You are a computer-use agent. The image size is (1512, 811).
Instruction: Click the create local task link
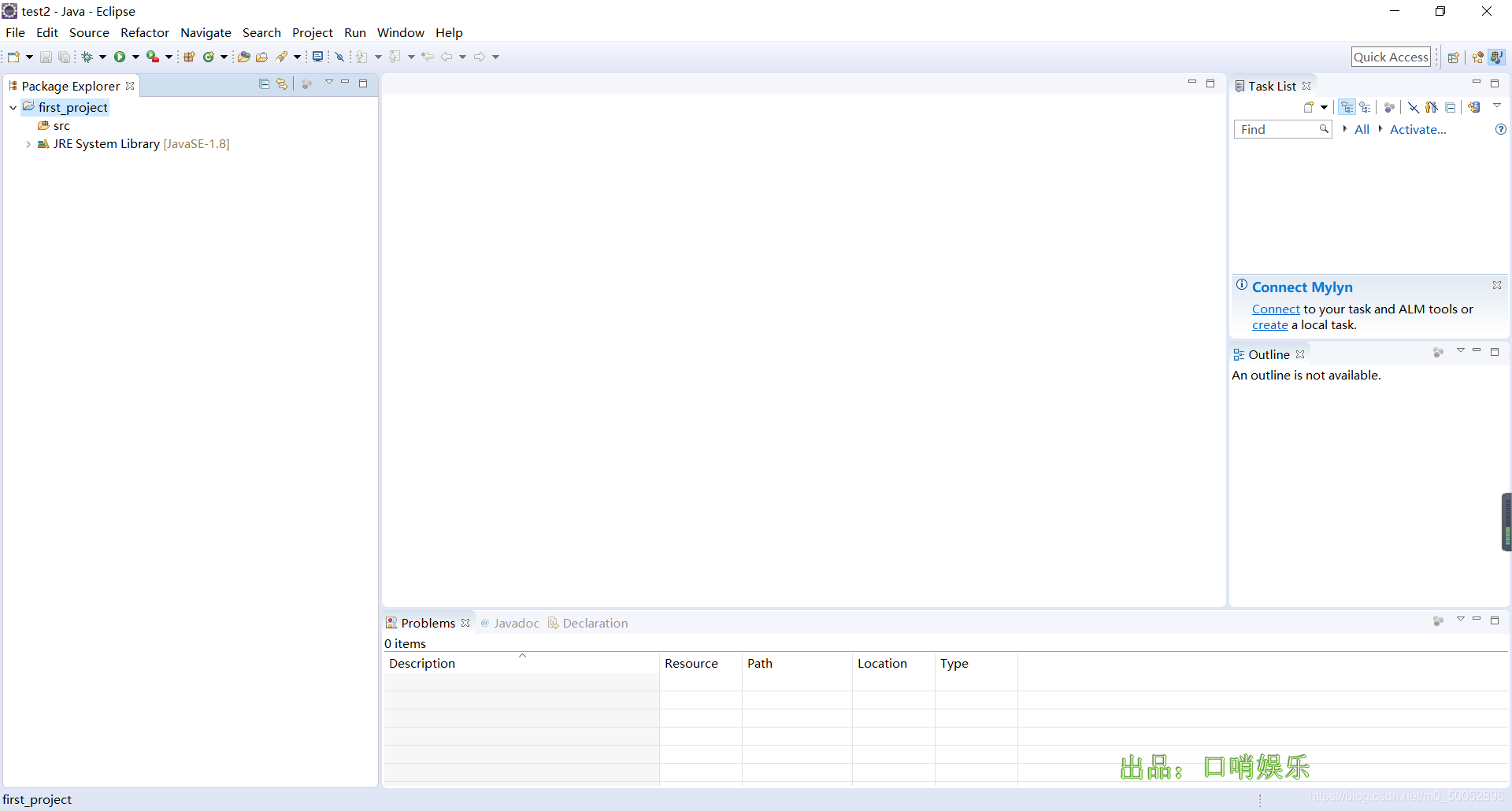tap(1269, 325)
